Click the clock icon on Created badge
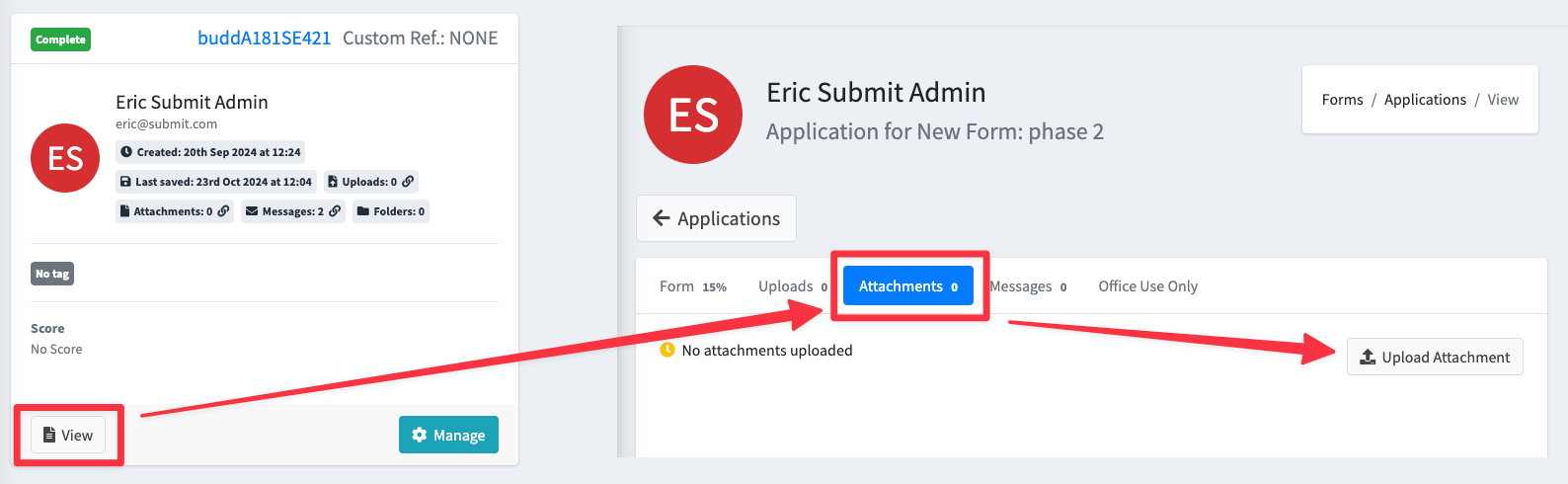Screen dimensions: 1568x484 point(126,152)
